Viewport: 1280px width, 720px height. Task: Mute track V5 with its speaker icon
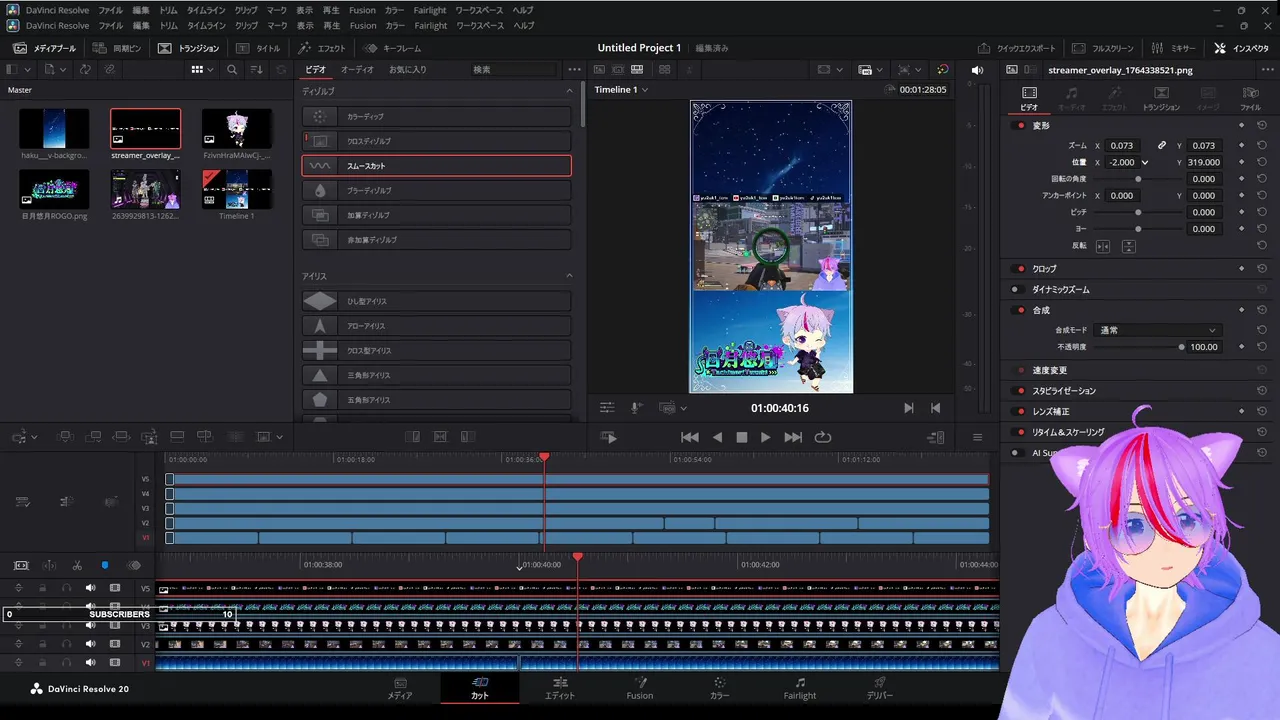[x=90, y=588]
